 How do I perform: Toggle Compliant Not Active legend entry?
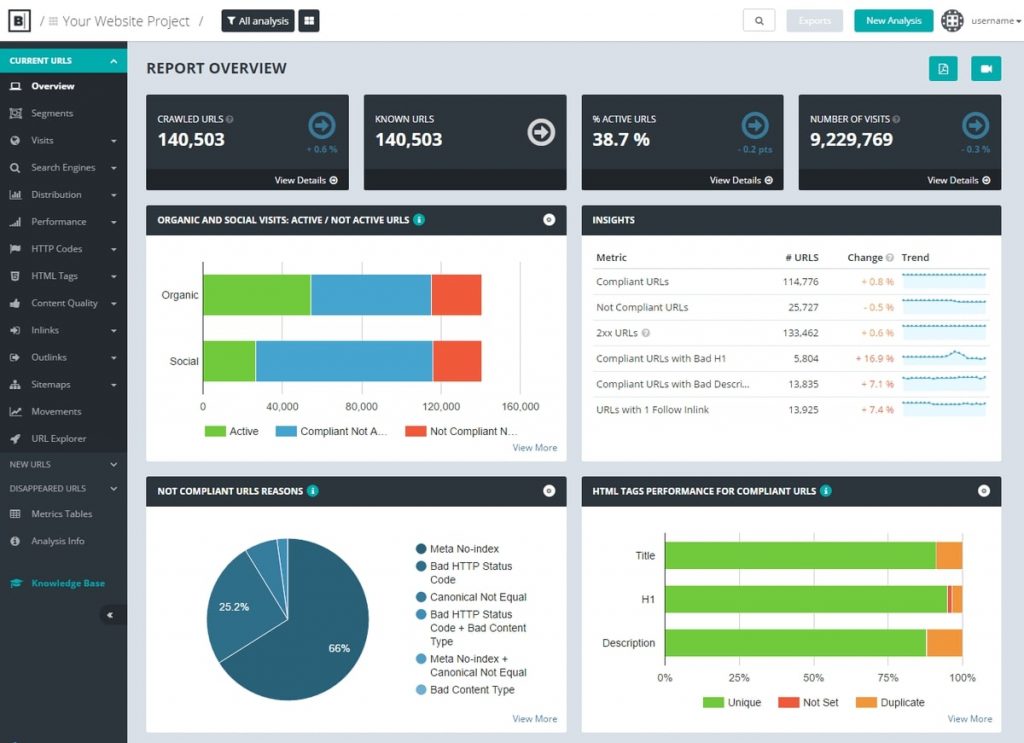click(x=332, y=432)
